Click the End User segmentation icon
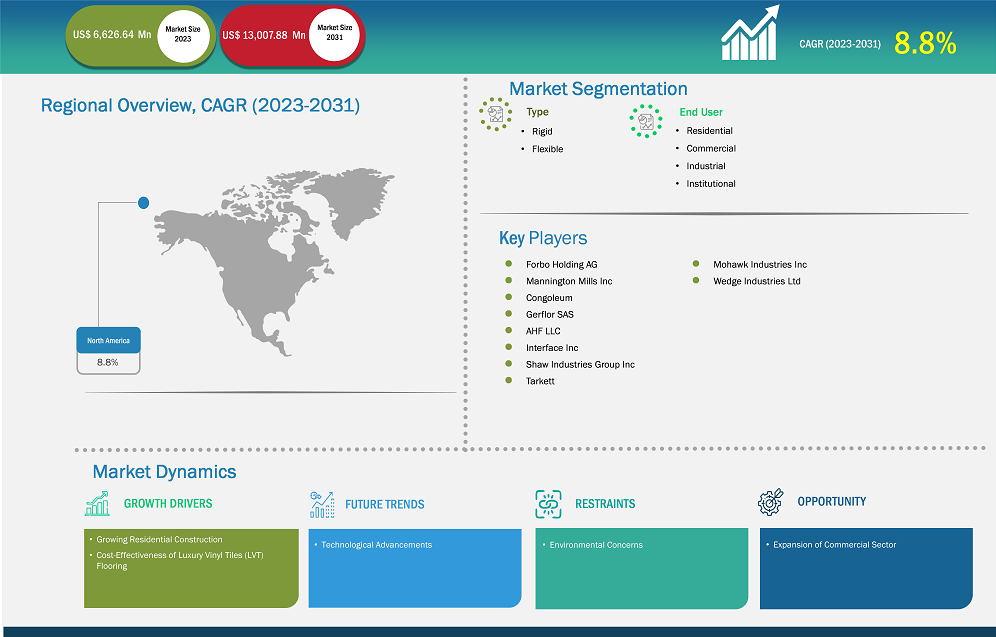The width and height of the screenshot is (996, 637). click(x=646, y=121)
